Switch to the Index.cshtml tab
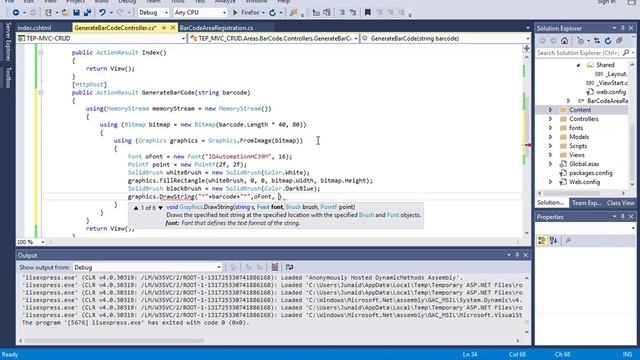 [34, 28]
